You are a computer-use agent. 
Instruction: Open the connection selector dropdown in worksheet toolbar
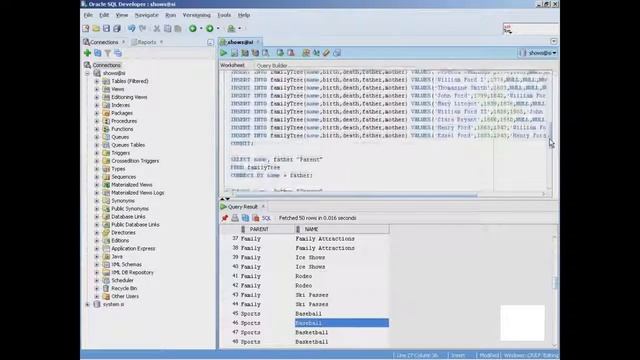coord(538,53)
